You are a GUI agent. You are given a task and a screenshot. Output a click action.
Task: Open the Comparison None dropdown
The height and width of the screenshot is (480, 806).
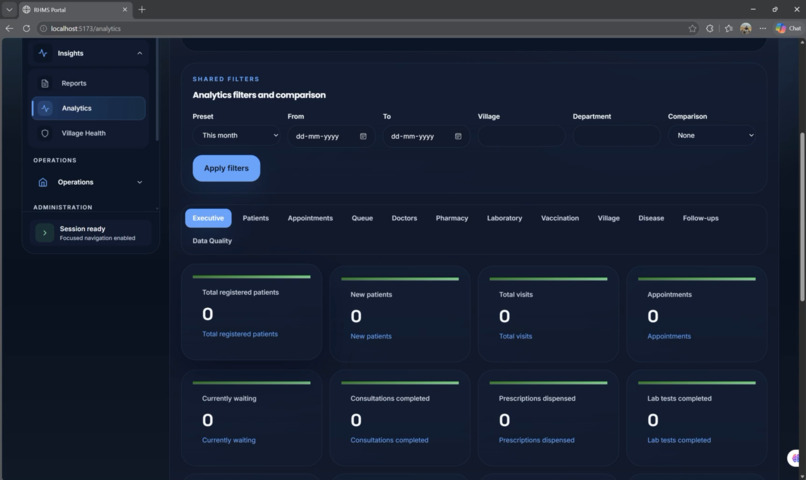711,136
